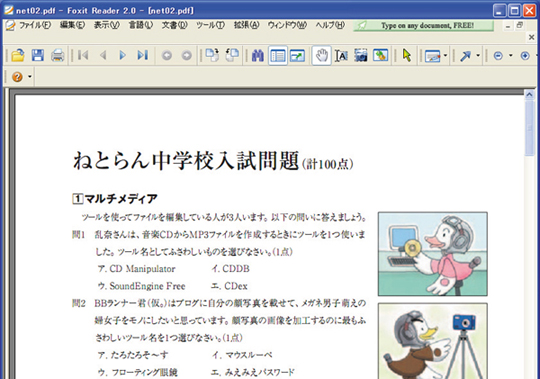This screenshot has width=540, height=379.
Task: Click answer option ウ. SoundEngine Free
Action: (142, 286)
